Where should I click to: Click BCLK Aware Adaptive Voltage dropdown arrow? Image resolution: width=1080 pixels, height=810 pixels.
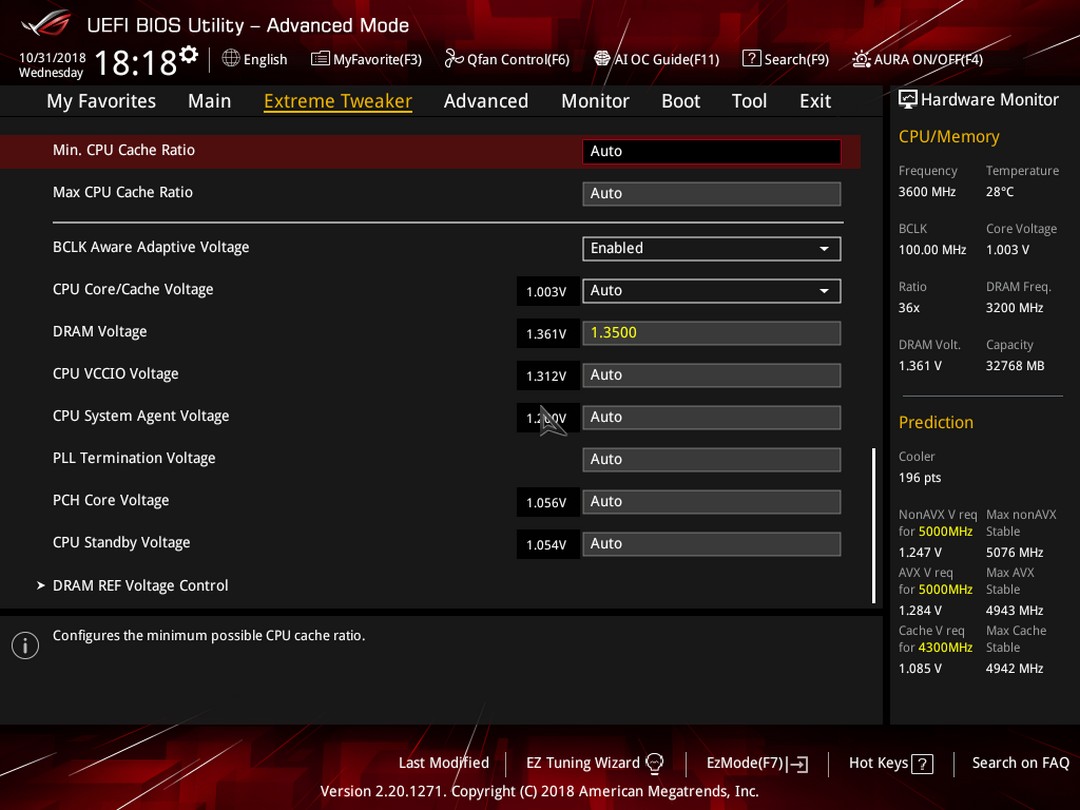point(824,249)
